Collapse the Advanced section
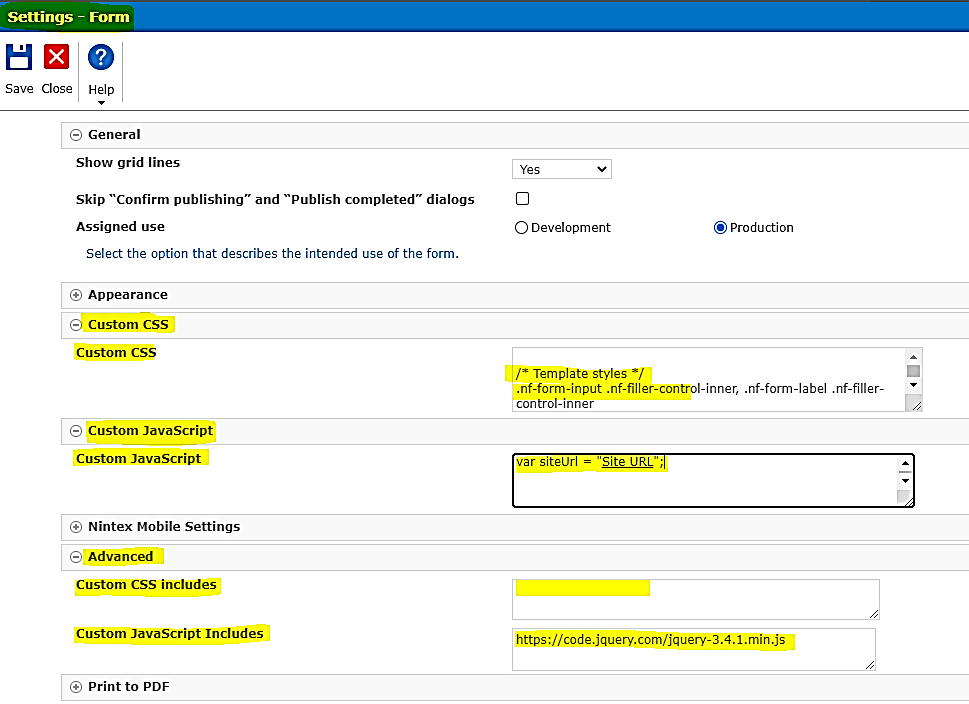The image size is (969, 704). click(75, 557)
